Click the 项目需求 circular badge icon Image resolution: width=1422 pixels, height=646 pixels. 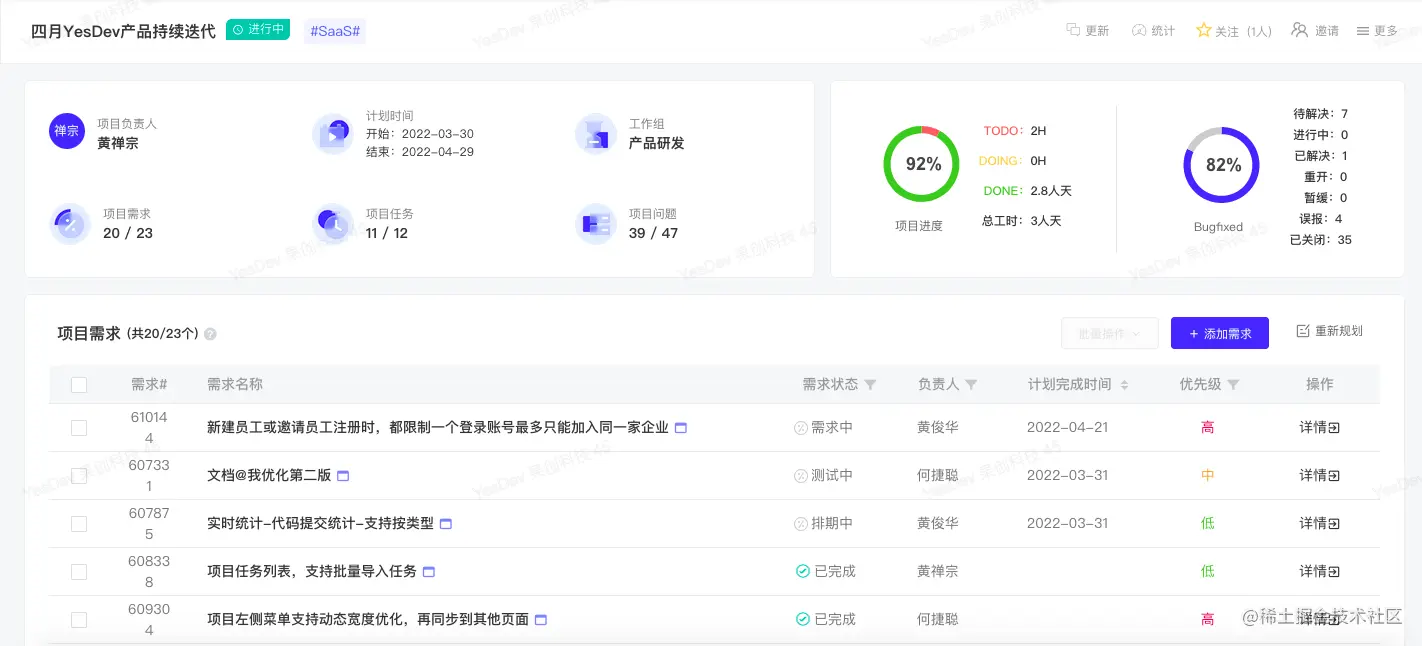pyautogui.click(x=69, y=224)
